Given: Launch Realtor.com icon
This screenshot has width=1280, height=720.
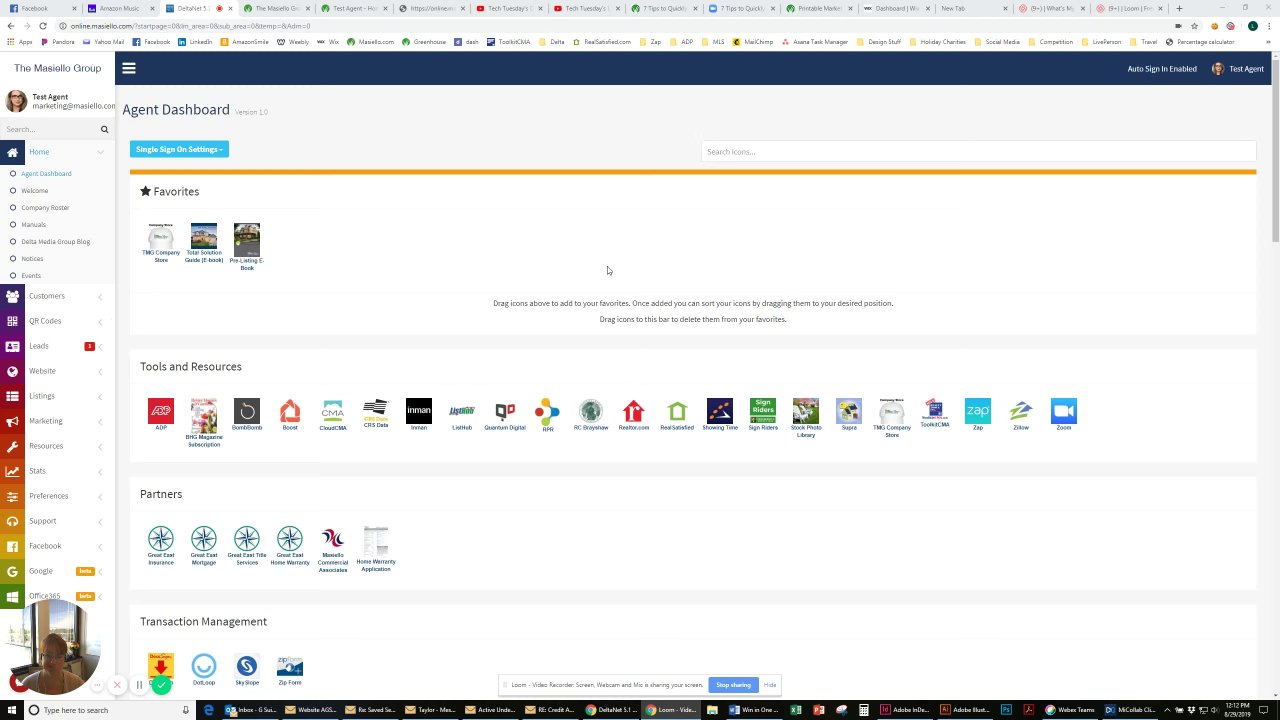Looking at the screenshot, I should click(x=634, y=413).
